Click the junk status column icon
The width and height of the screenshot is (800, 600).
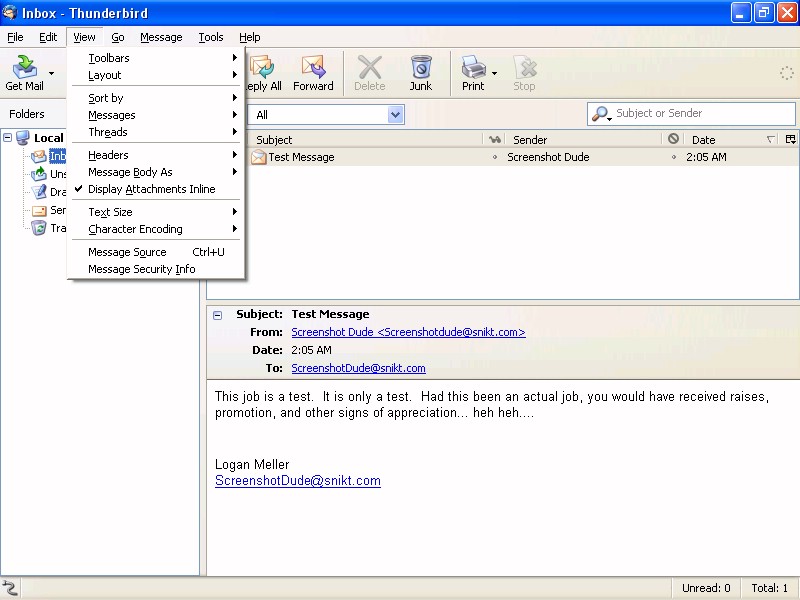click(x=673, y=139)
